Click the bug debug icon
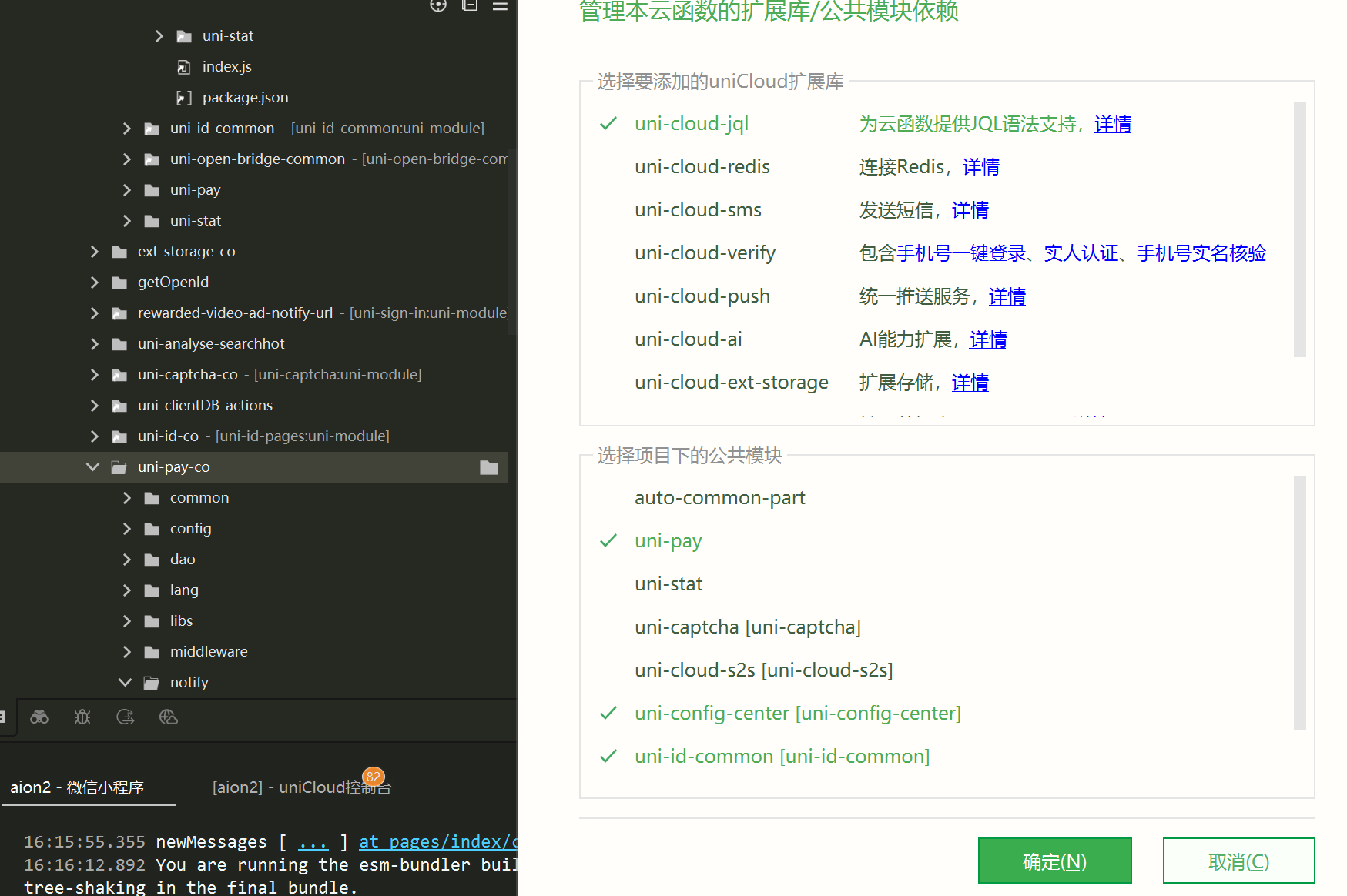Image resolution: width=1347 pixels, height=896 pixels. tap(82, 717)
